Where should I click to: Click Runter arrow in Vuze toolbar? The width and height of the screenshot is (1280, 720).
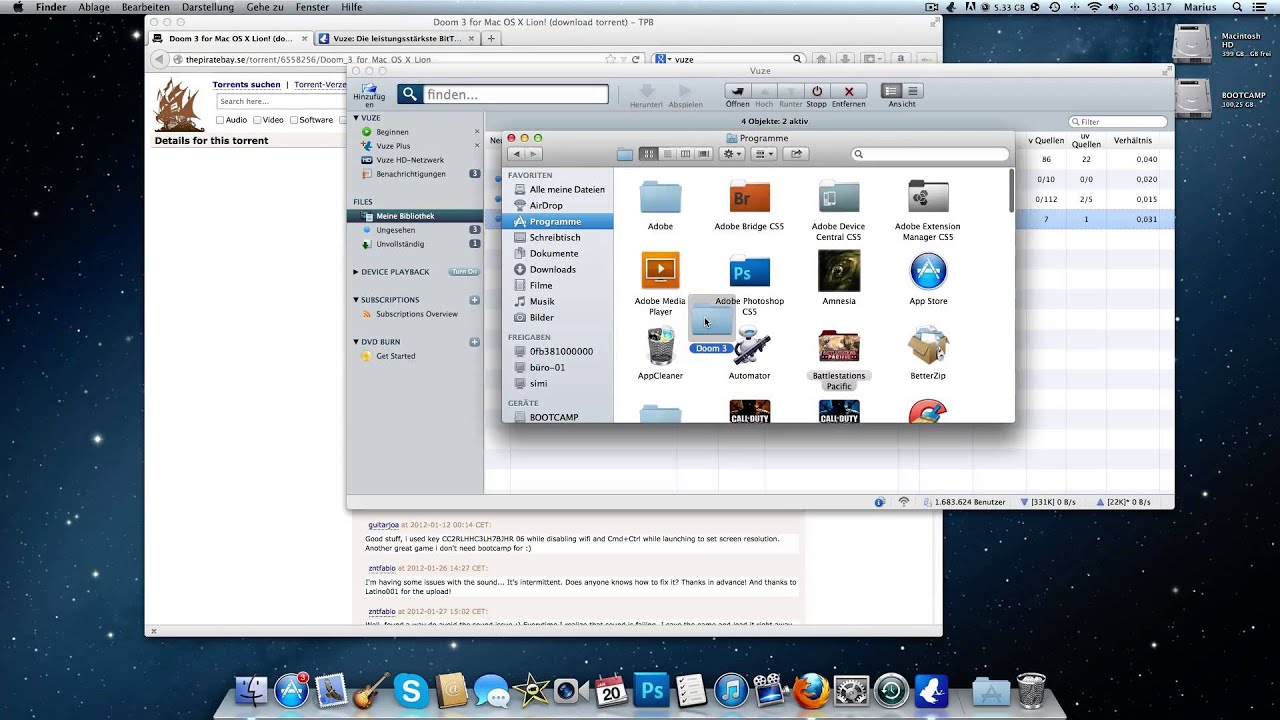coord(791,91)
